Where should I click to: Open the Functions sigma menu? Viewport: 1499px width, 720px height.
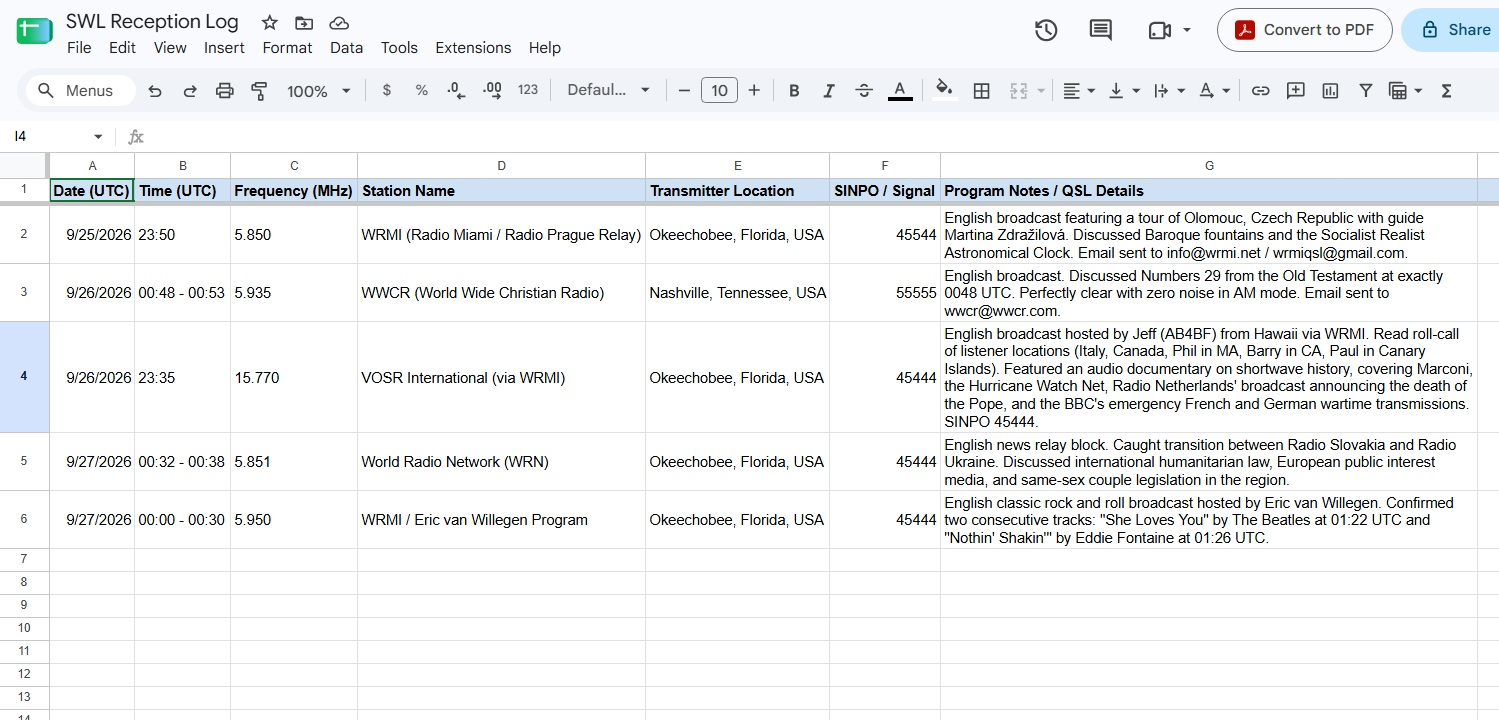(x=1446, y=91)
